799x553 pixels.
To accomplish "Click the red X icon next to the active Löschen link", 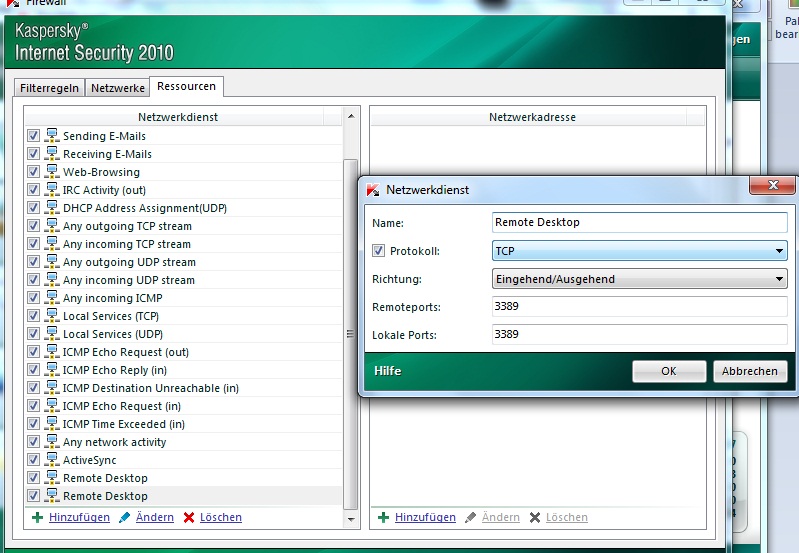I will (x=189, y=518).
